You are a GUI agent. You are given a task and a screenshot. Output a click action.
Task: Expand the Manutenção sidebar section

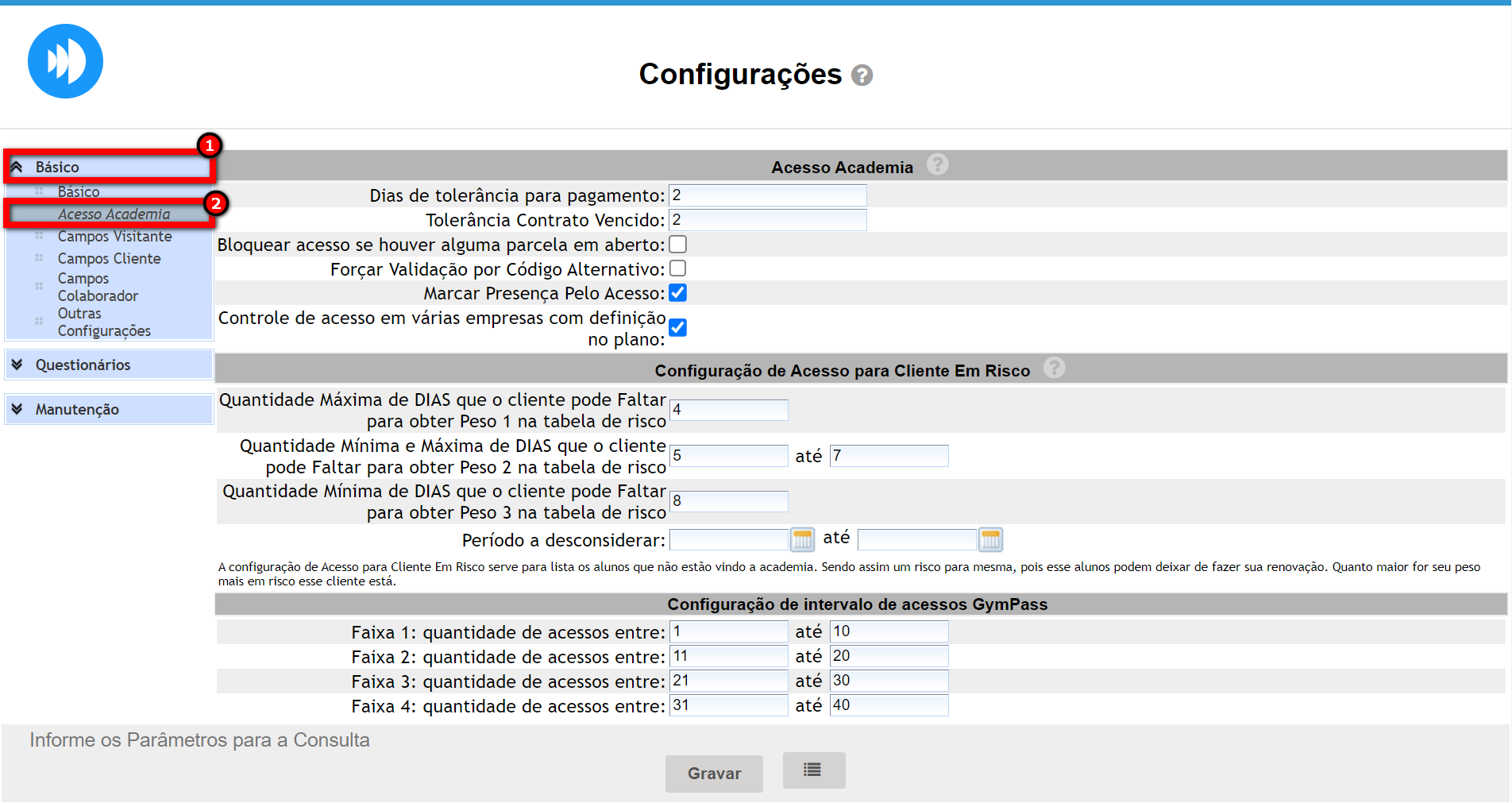[77, 409]
